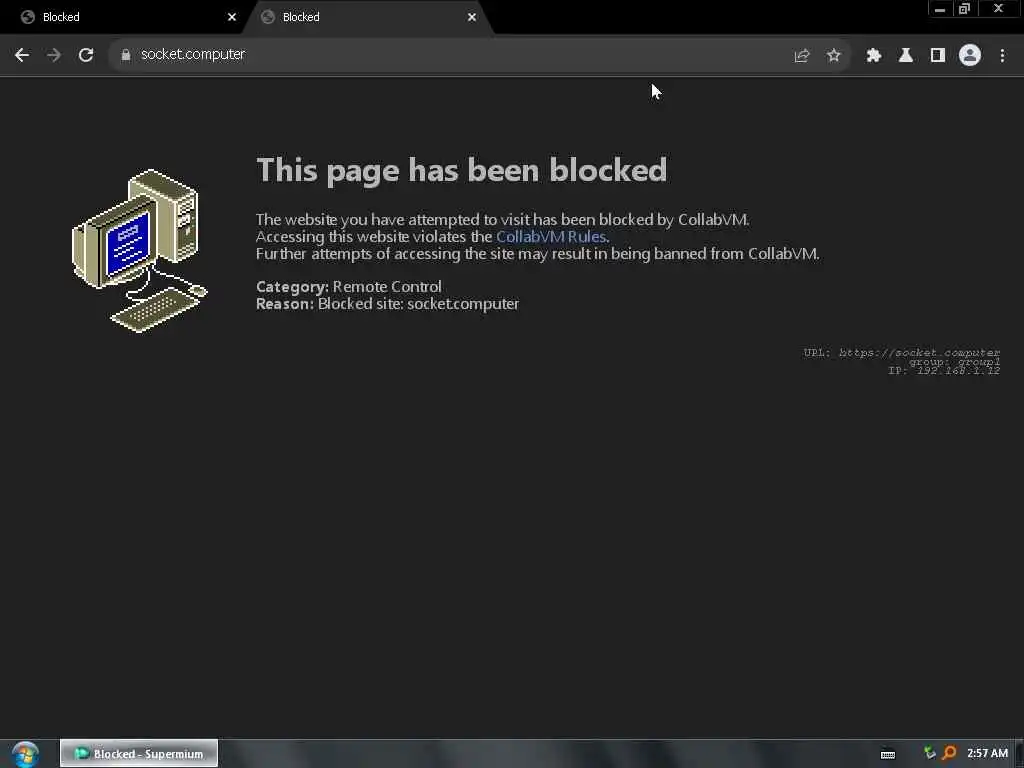View site information lock icon
The height and width of the screenshot is (768, 1024).
(125, 55)
